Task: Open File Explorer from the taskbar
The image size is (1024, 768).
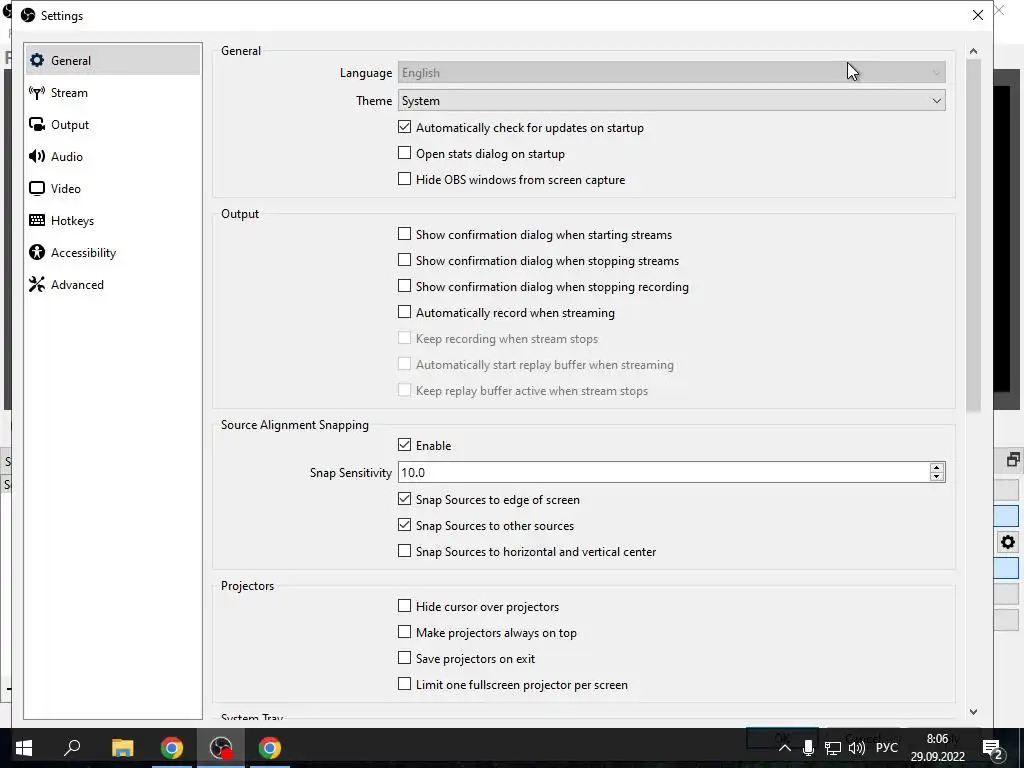Action: (122, 748)
